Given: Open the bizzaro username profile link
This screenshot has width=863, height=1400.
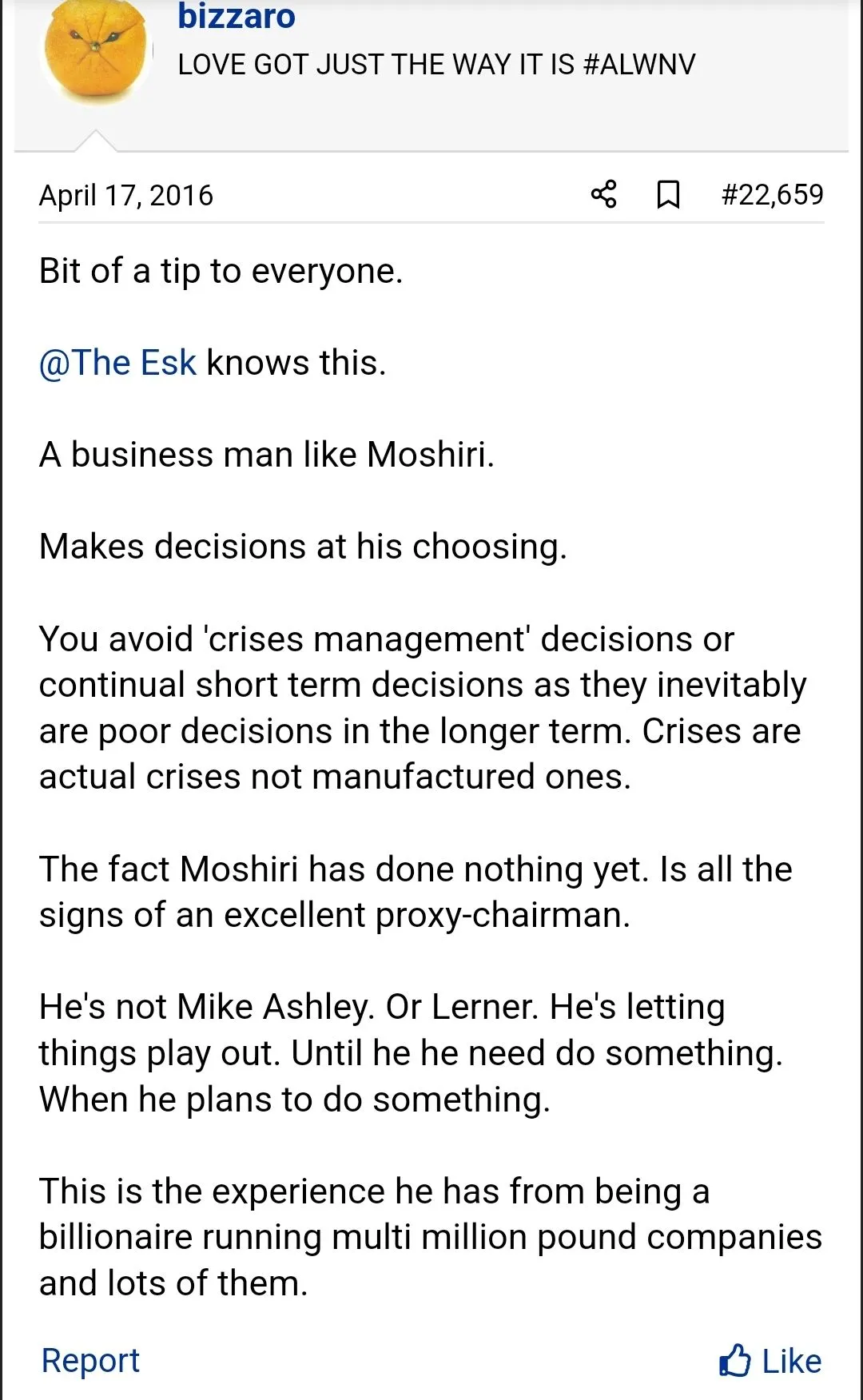Looking at the screenshot, I should [x=237, y=17].
